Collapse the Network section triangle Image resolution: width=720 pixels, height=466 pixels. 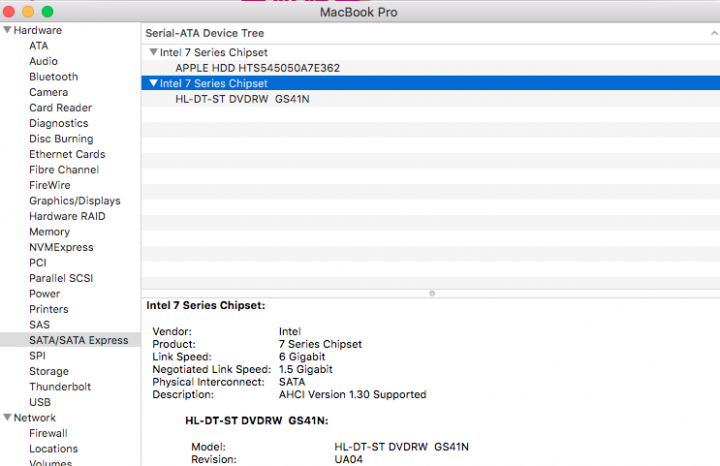pyautogui.click(x=7, y=417)
